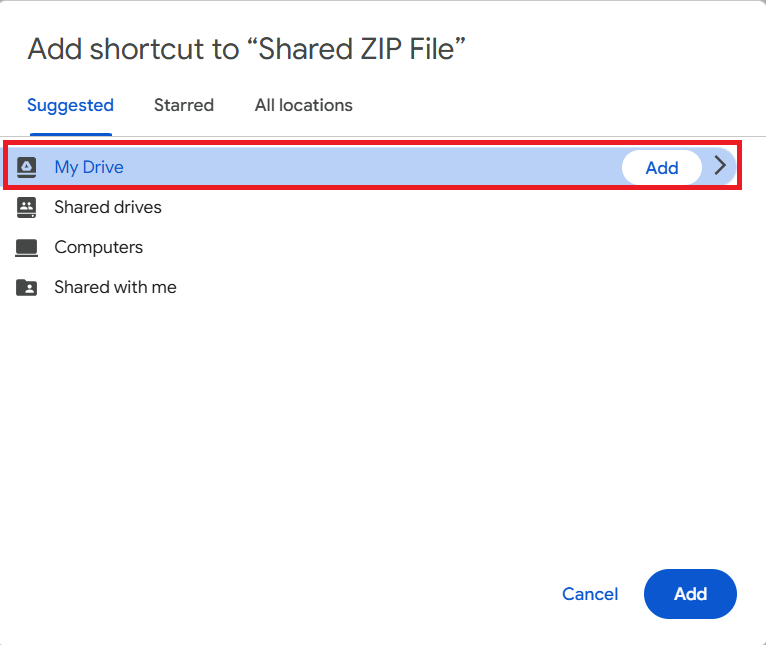
Task: Cancel the add shortcut dialog
Action: 590,594
